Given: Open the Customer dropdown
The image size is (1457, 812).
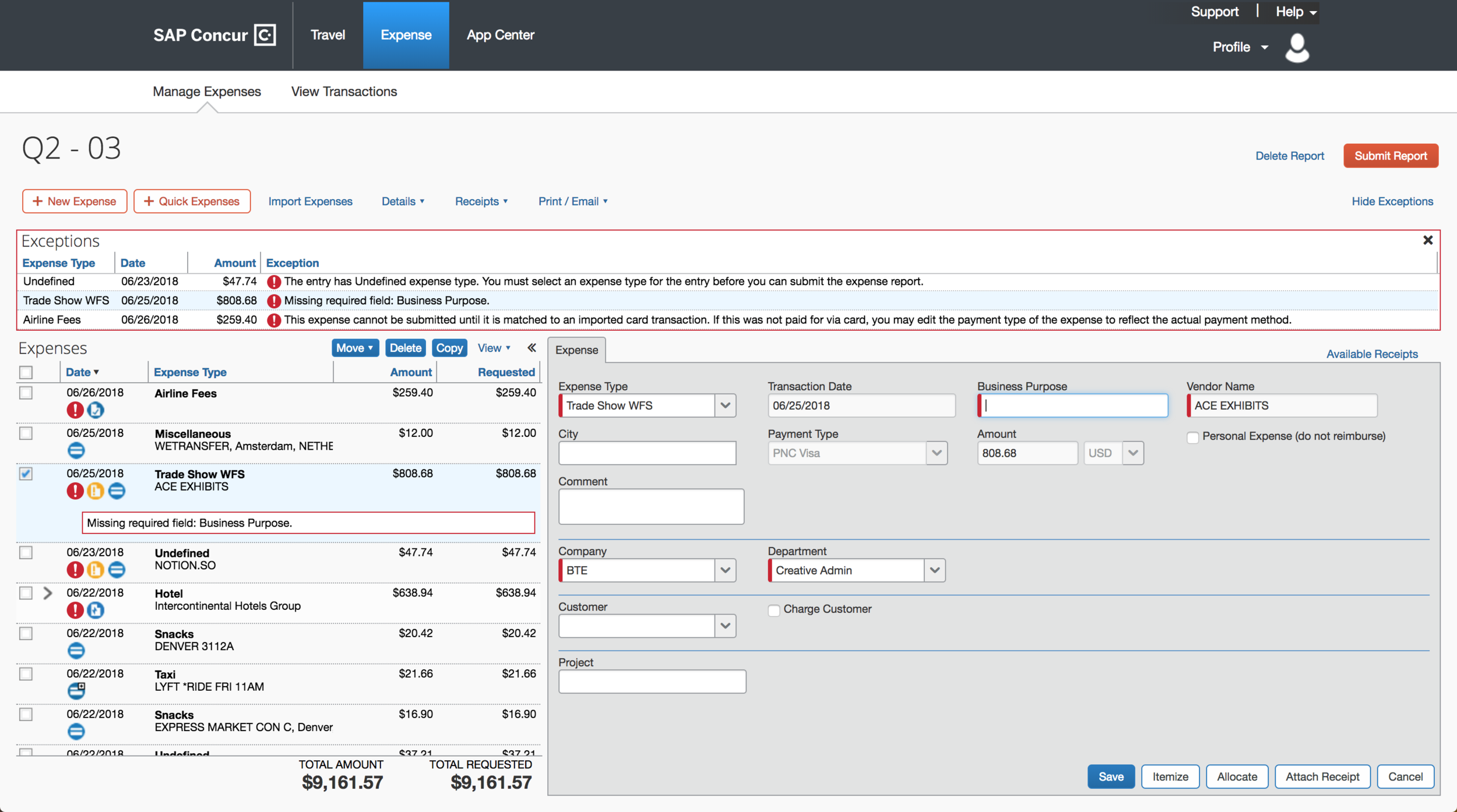Looking at the screenshot, I should tap(725, 626).
